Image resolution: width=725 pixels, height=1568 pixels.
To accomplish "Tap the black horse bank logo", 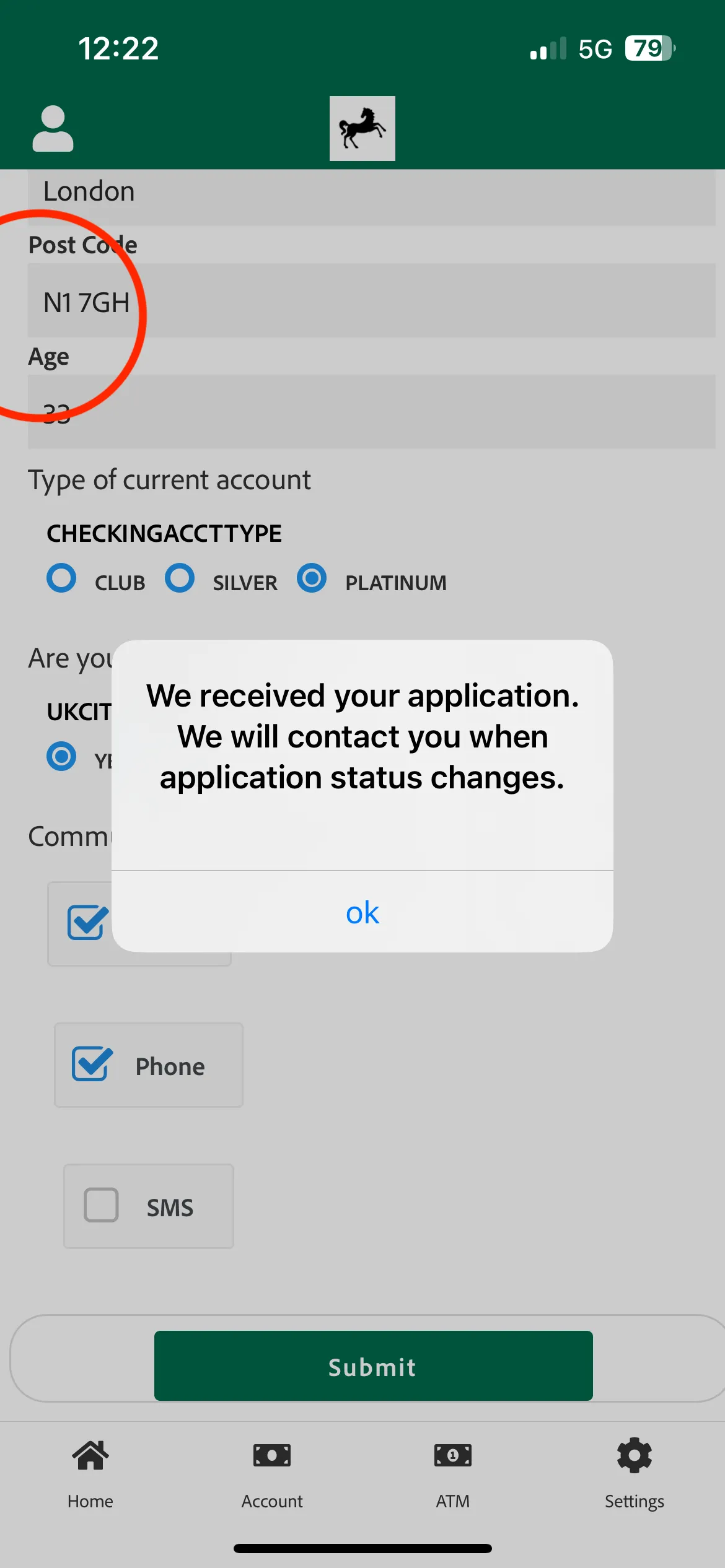I will tap(362, 128).
